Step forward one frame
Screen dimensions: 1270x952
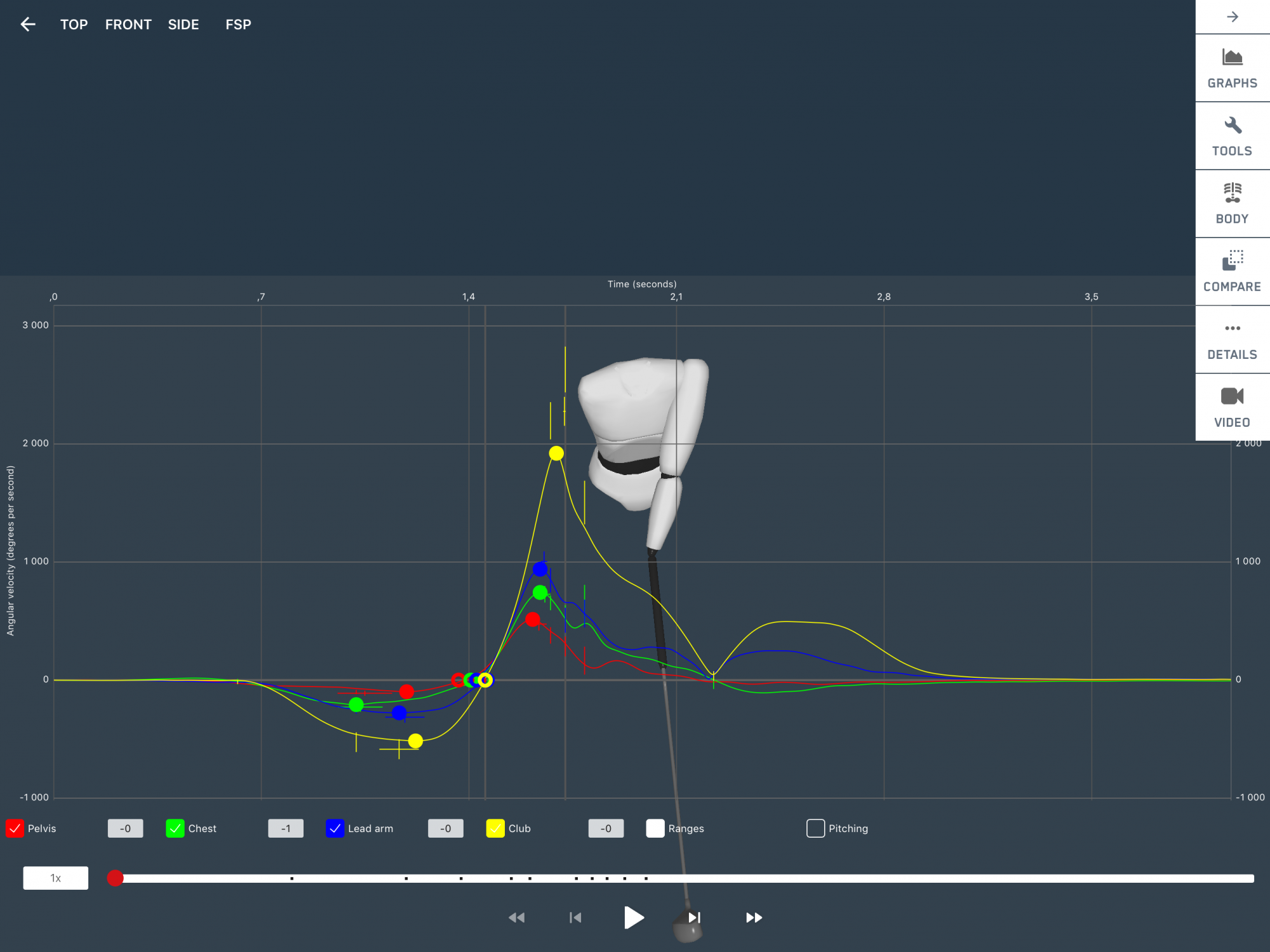pyautogui.click(x=694, y=918)
